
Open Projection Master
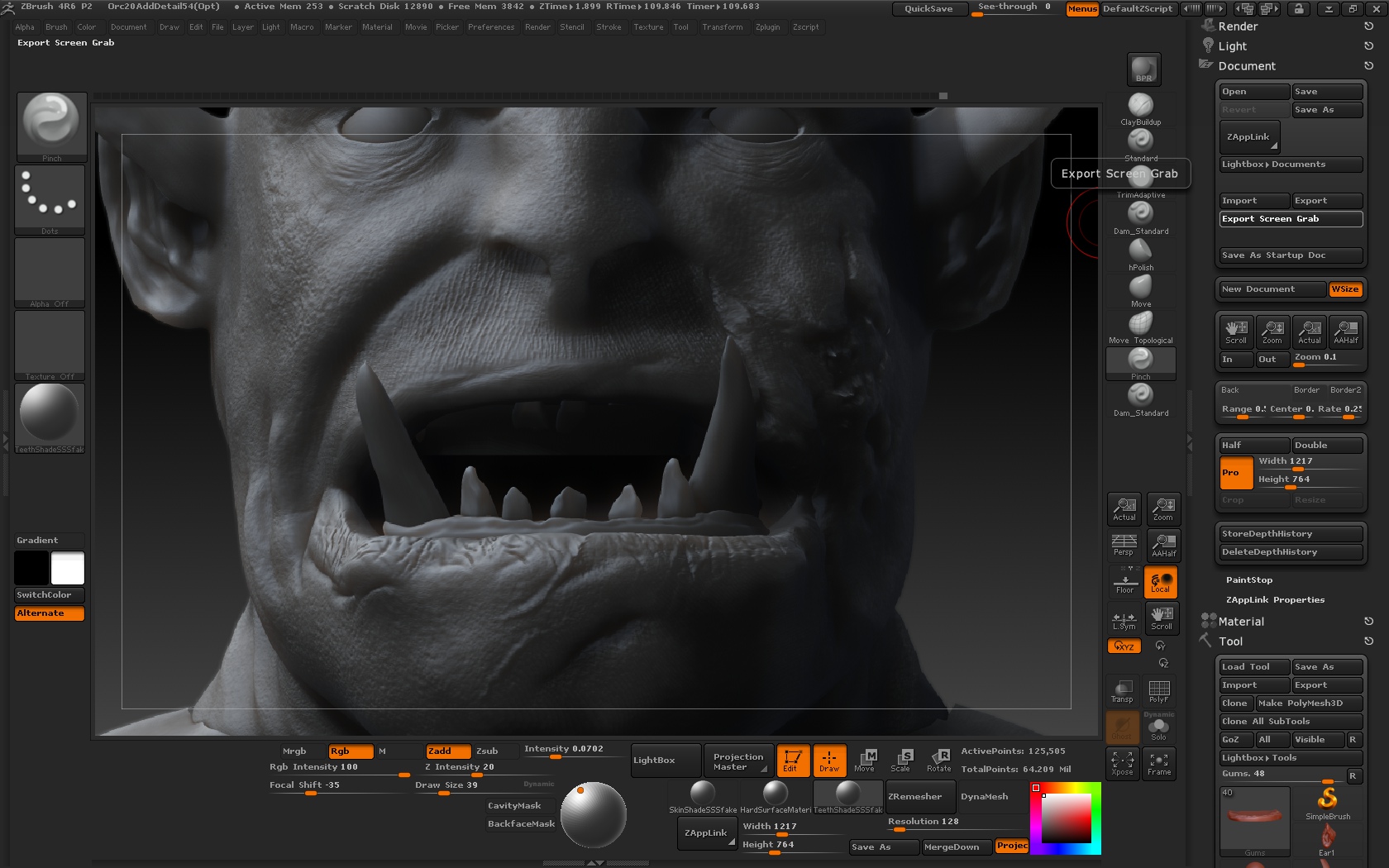click(x=738, y=761)
